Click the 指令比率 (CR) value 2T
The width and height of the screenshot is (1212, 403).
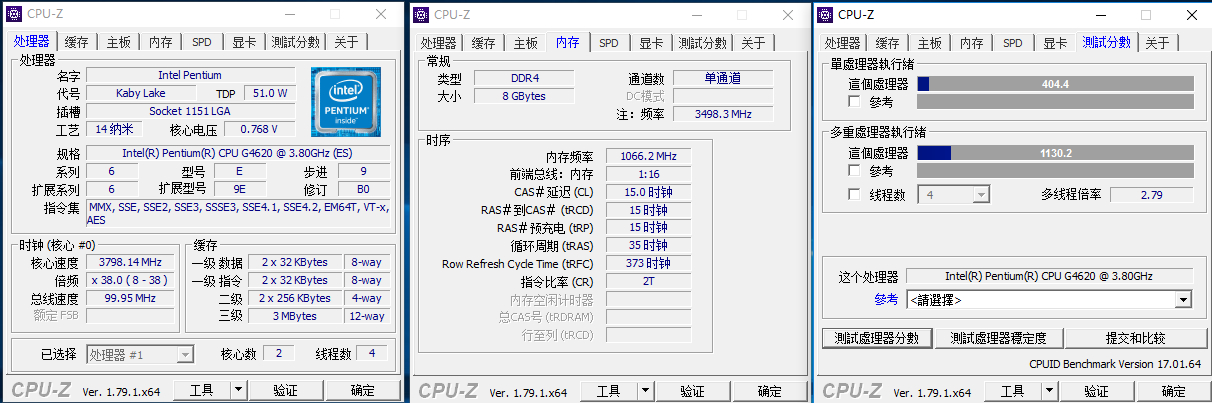coord(648,282)
